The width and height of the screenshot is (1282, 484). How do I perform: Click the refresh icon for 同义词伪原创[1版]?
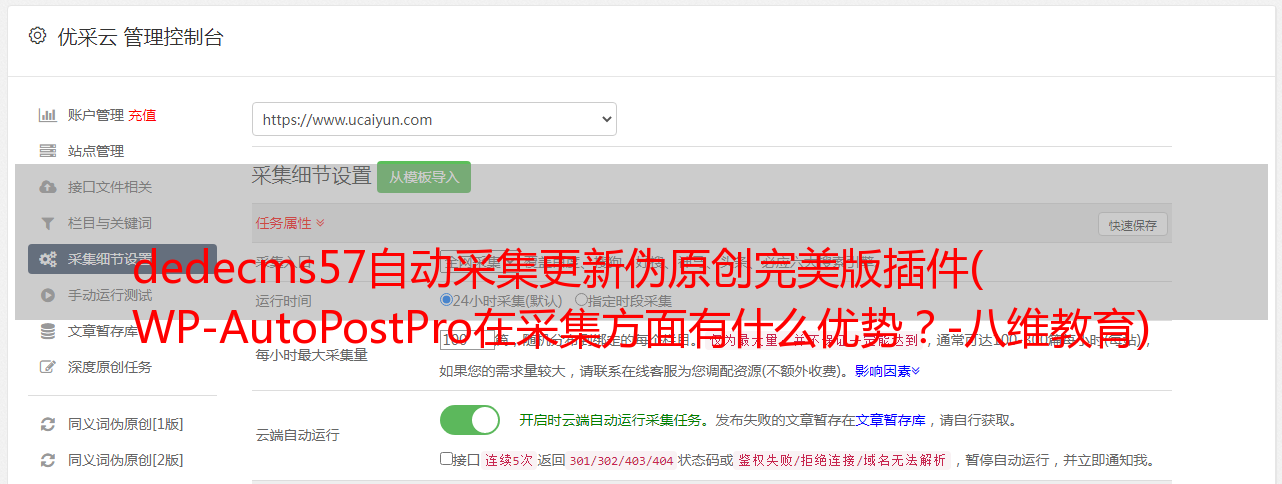(47, 424)
